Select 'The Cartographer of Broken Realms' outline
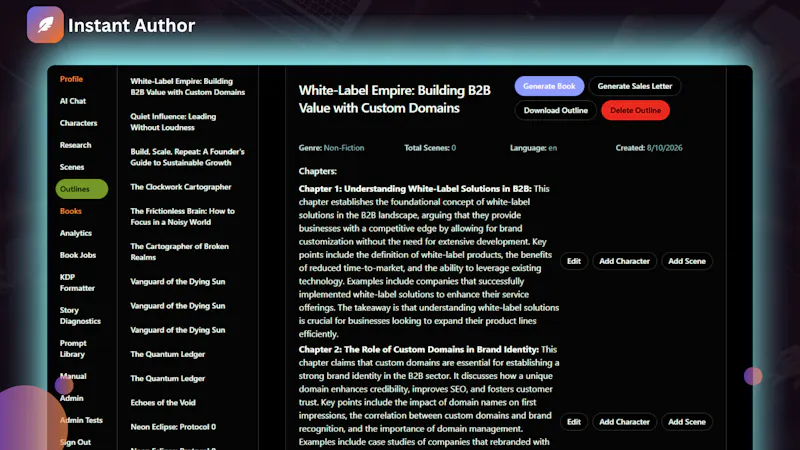800x450 pixels. click(x=180, y=252)
